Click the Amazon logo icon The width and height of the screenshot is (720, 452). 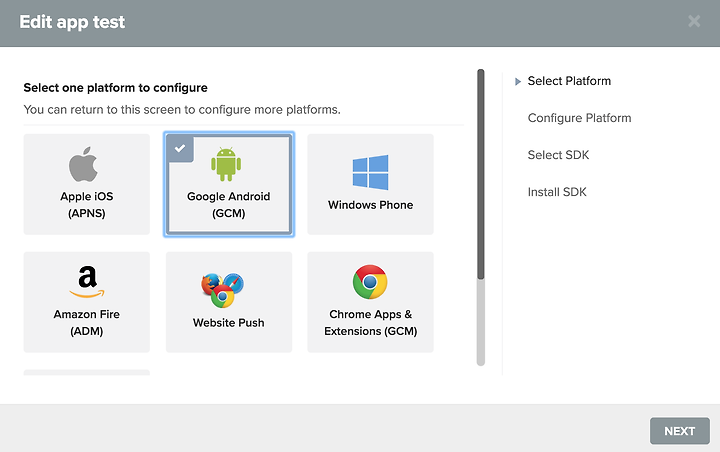tap(87, 282)
